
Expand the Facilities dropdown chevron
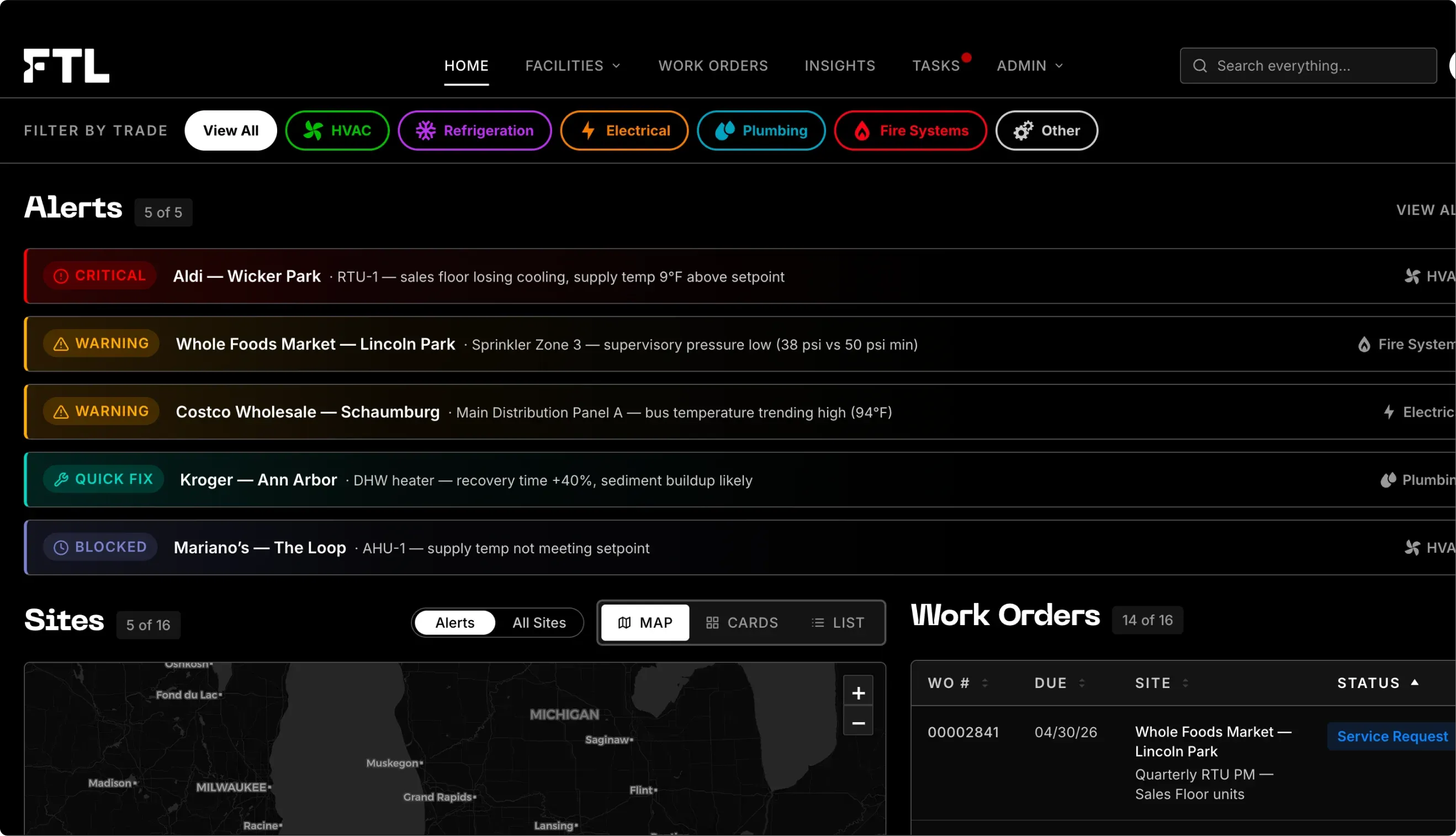click(x=616, y=66)
